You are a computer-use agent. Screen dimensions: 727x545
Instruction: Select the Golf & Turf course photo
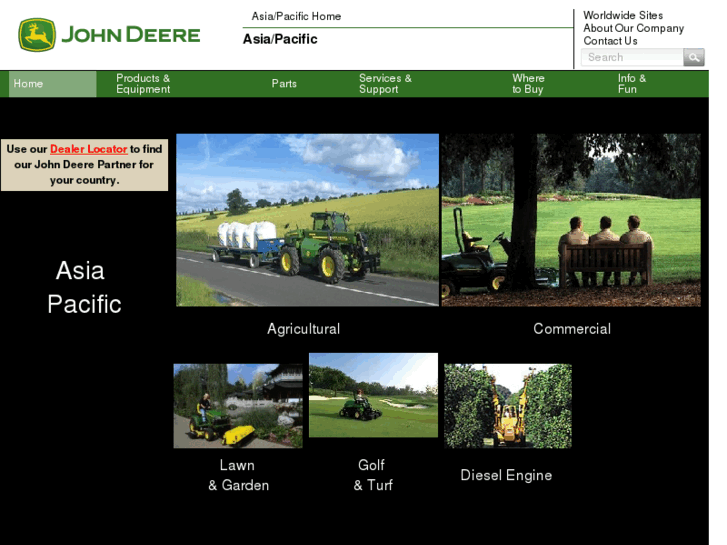coord(373,395)
